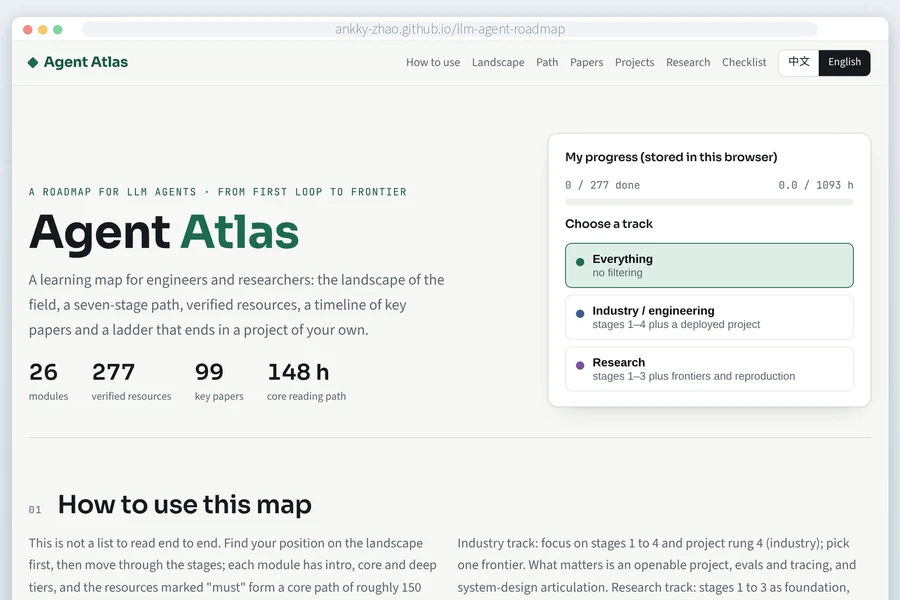
Task: Click the Agent Atlas diamond logo icon
Action: [x=33, y=63]
